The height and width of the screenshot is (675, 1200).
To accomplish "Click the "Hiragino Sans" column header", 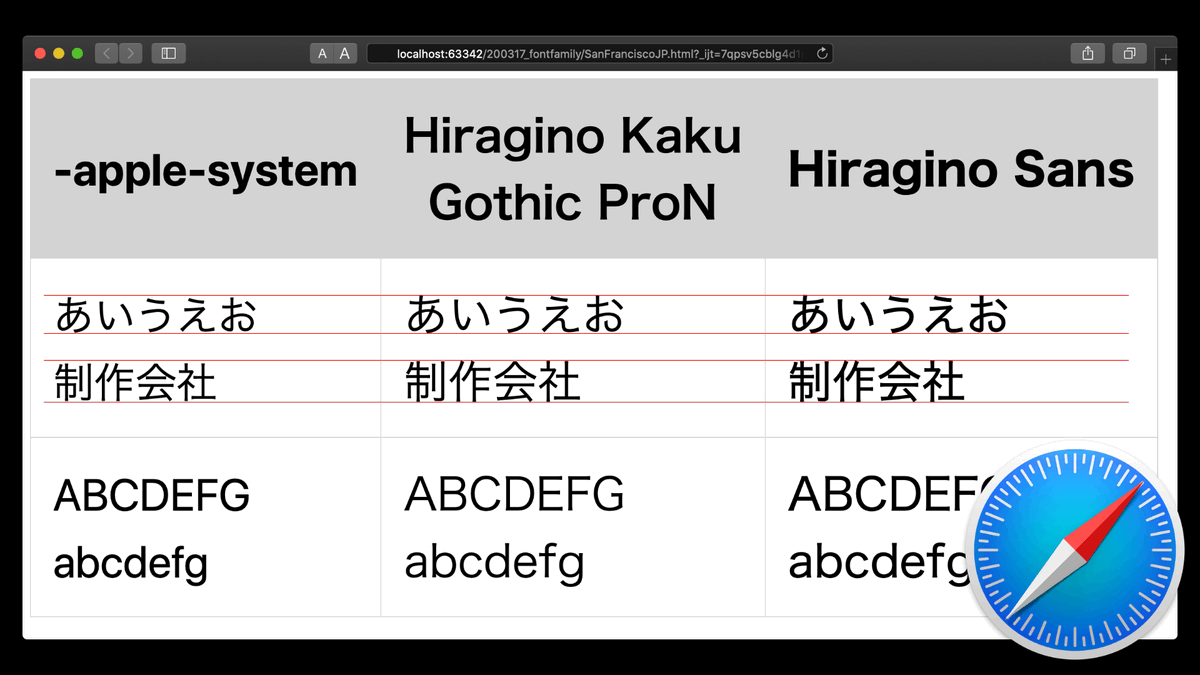I will click(x=960, y=171).
